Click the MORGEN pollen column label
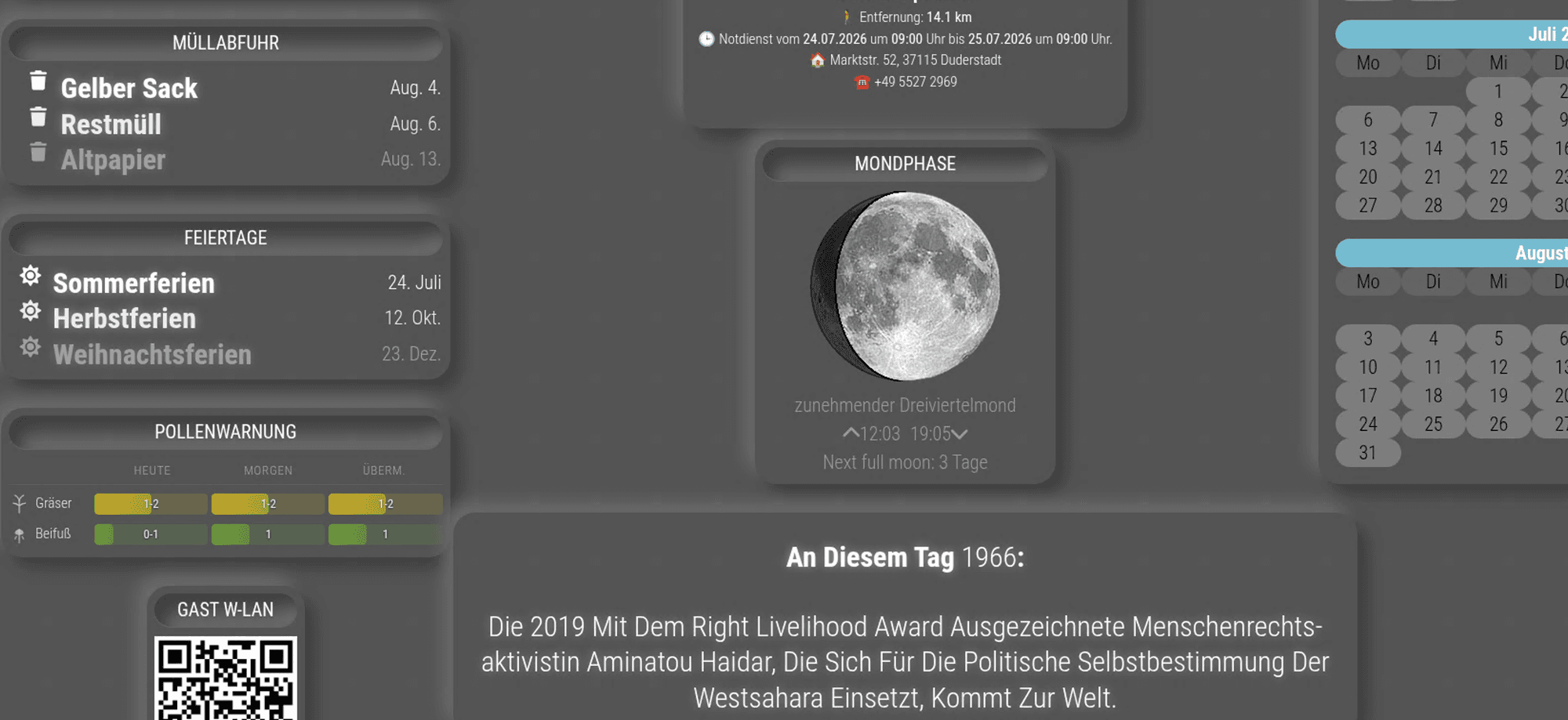Viewport: 1568px width, 720px height. point(268,471)
